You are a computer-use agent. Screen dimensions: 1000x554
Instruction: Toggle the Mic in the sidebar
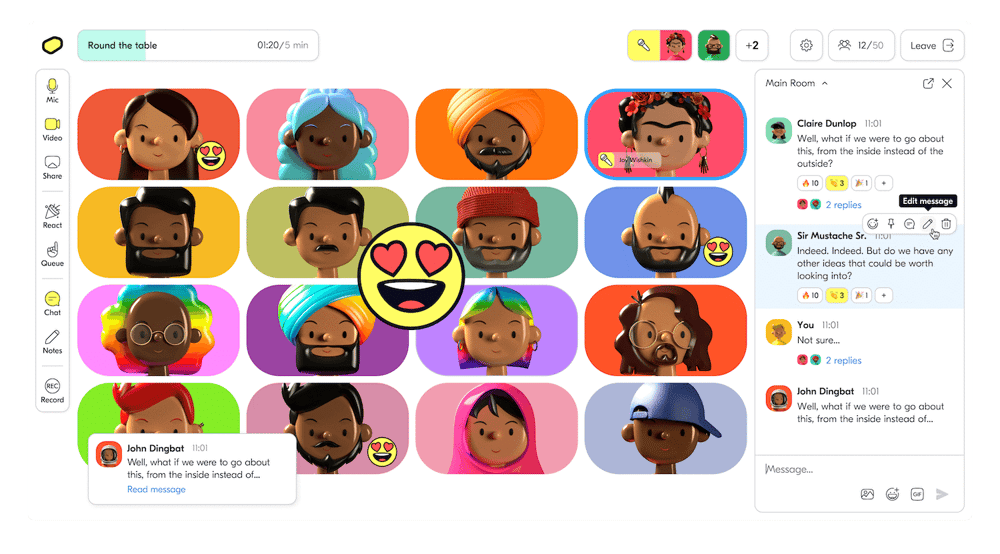[x=52, y=91]
